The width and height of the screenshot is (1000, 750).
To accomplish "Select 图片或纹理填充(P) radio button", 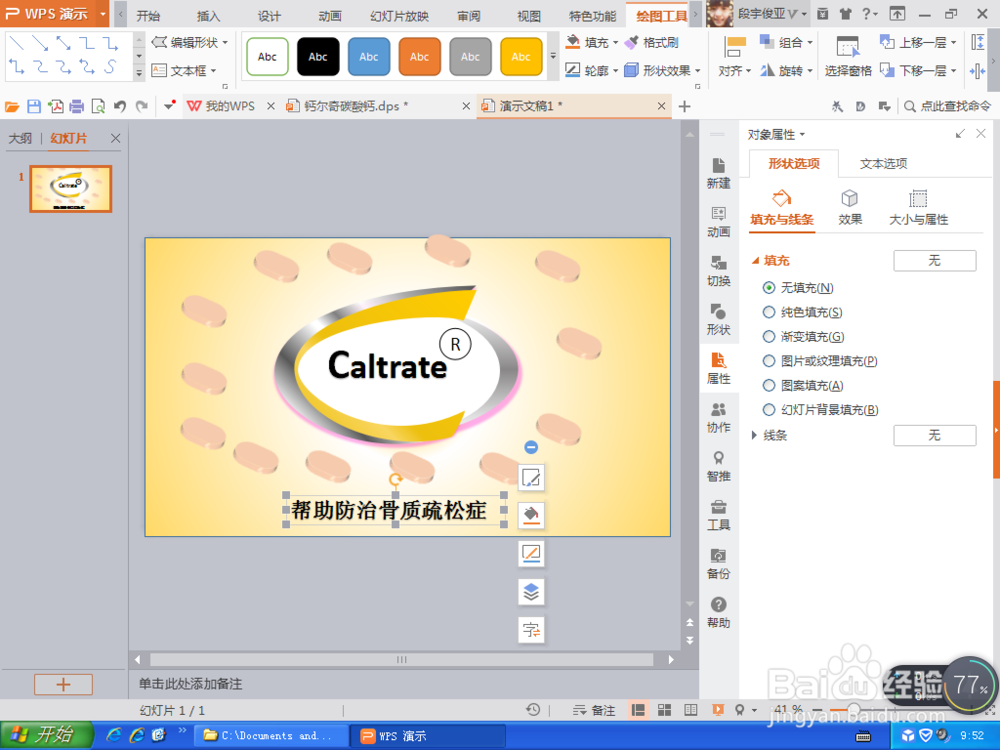I will [769, 361].
